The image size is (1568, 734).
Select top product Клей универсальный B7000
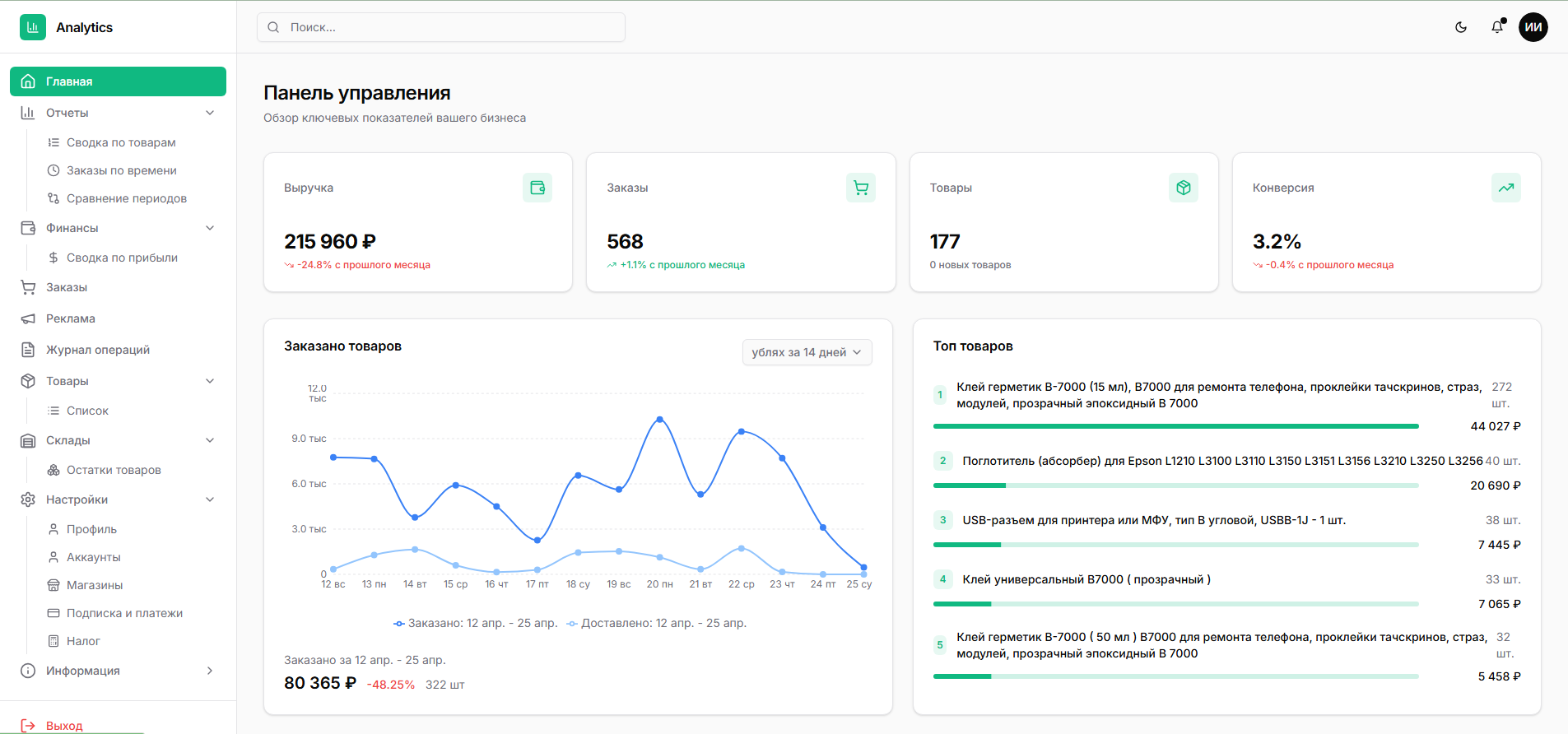click(x=1086, y=579)
